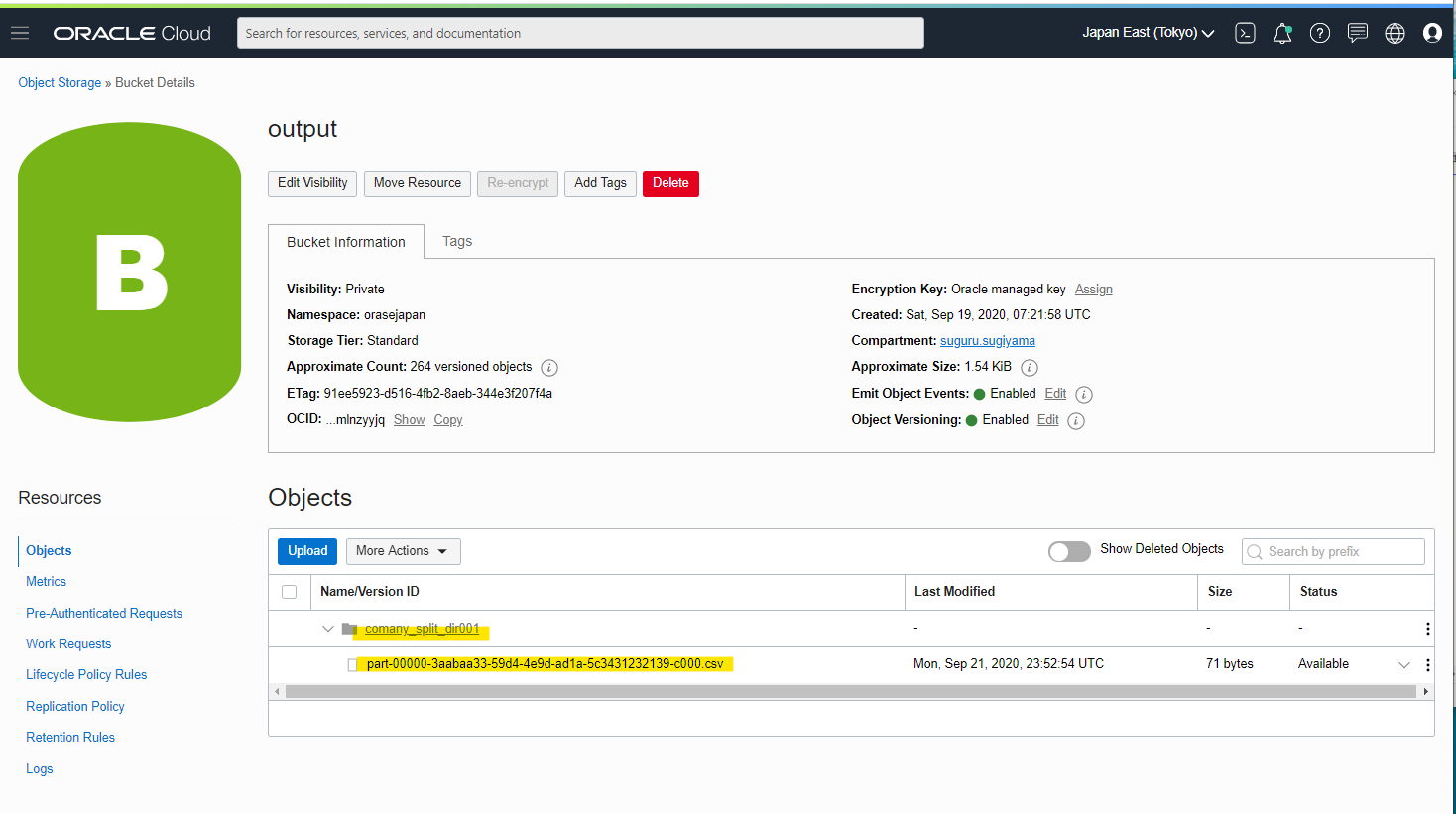Click the Move Resource button
The height and width of the screenshot is (814, 1456).
click(418, 183)
